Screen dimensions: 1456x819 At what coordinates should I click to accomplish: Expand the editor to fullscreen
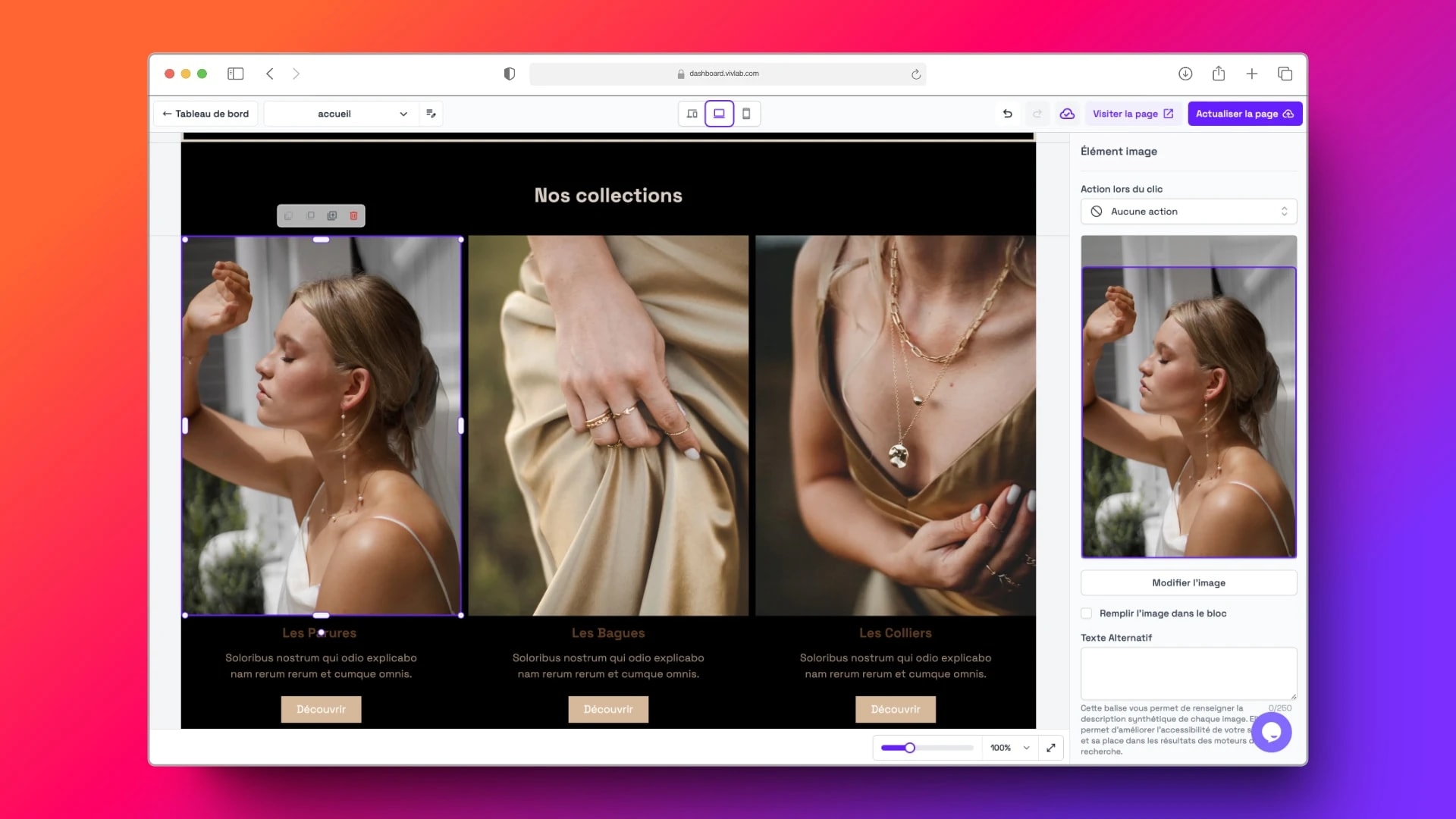[1051, 748]
